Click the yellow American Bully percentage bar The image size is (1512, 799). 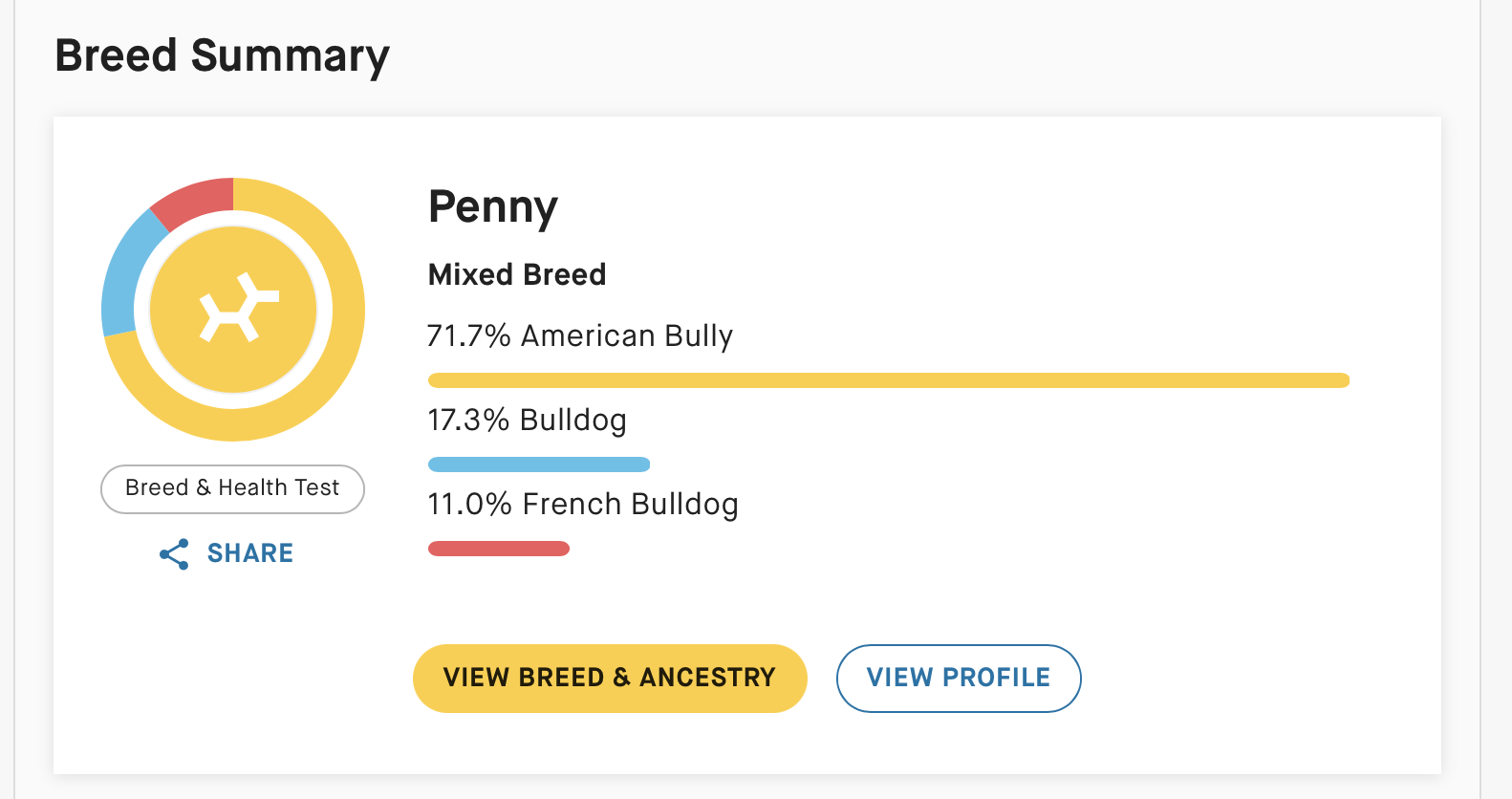(x=888, y=380)
